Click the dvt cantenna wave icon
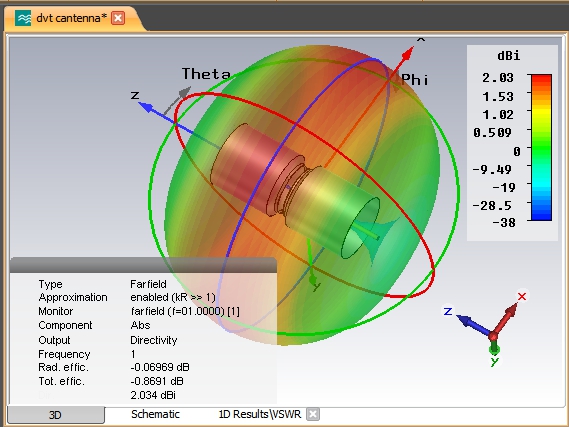Viewport: 569px width, 427px height. point(23,18)
